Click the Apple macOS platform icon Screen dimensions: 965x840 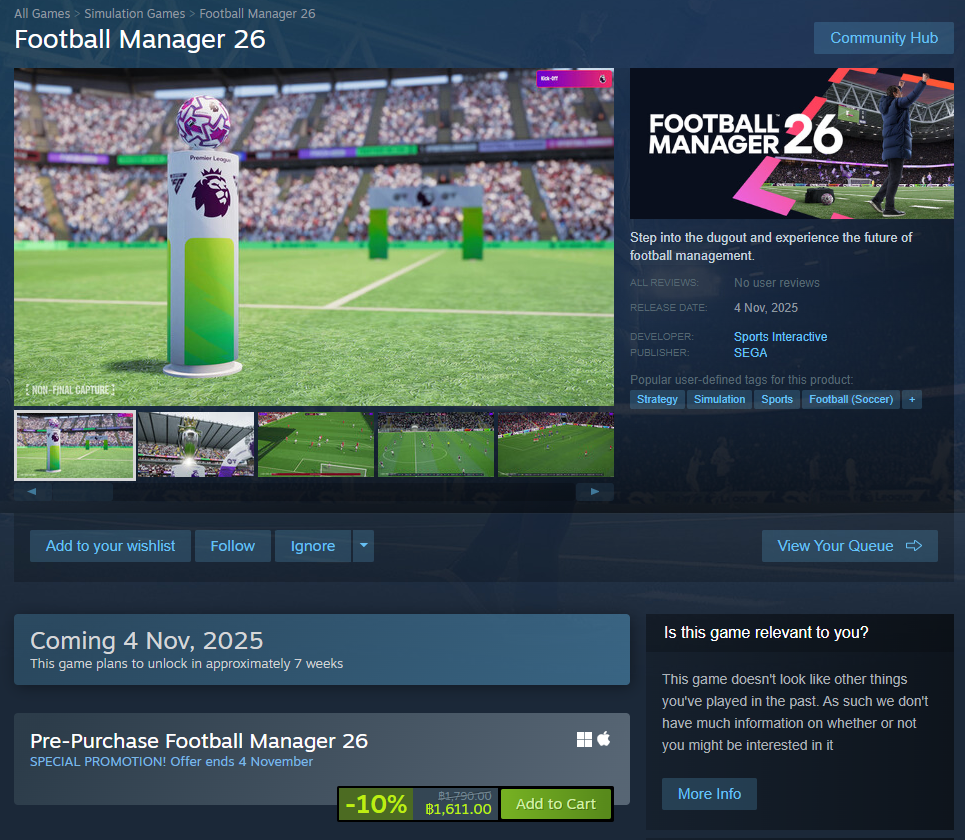[x=604, y=738]
